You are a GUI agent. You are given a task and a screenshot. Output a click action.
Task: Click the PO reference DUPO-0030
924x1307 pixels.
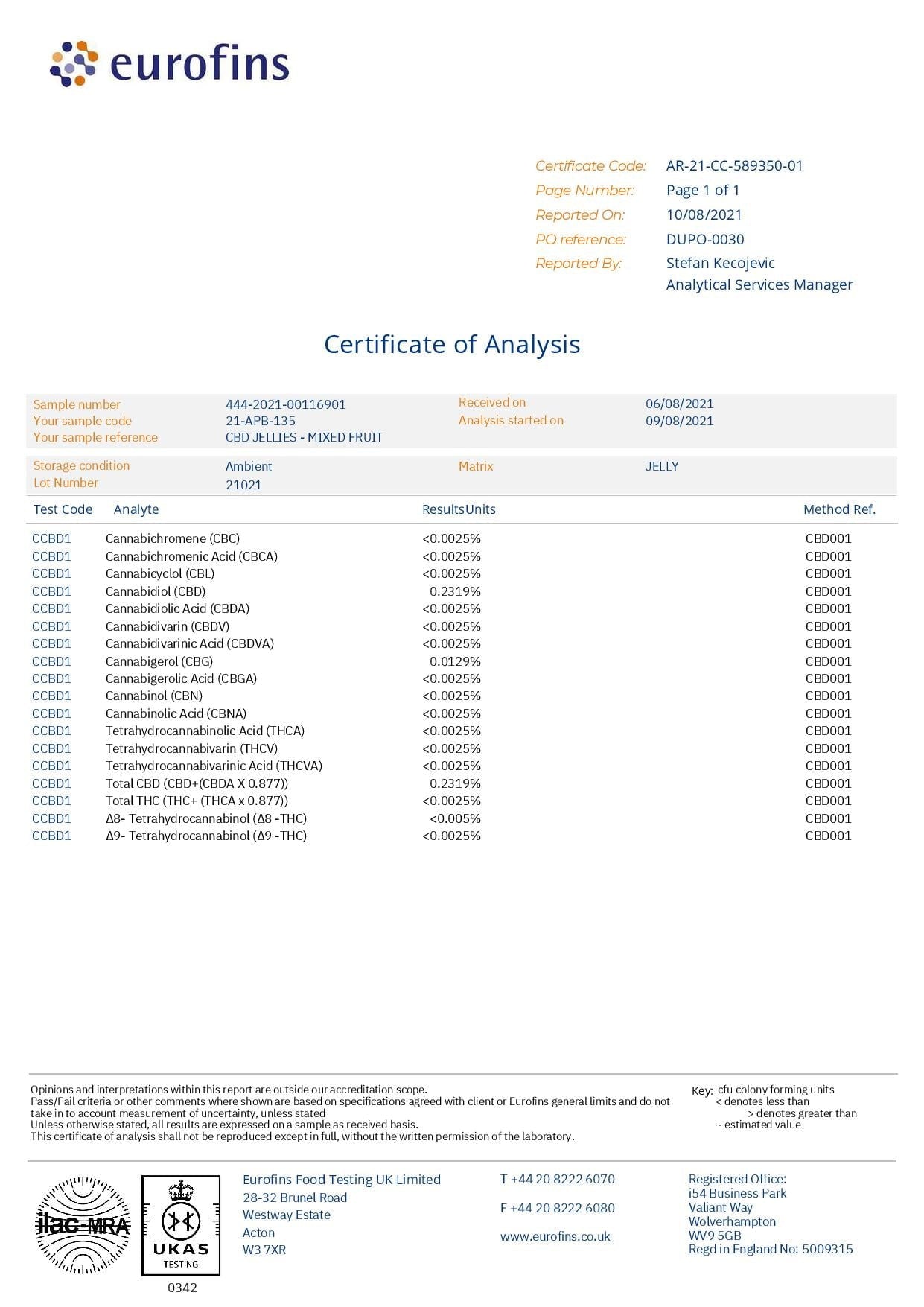[x=704, y=239]
